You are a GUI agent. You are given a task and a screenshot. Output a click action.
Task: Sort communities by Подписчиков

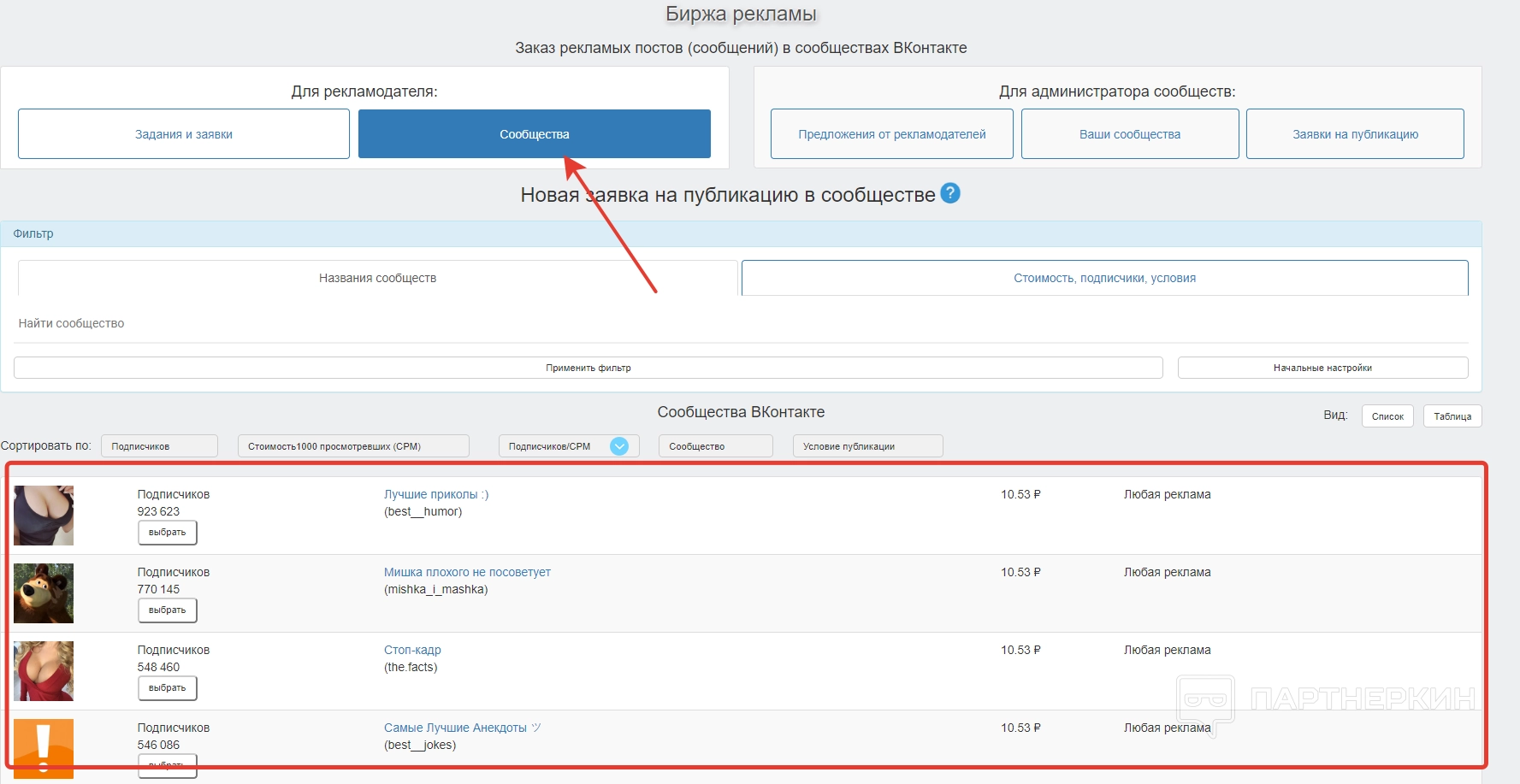point(159,446)
